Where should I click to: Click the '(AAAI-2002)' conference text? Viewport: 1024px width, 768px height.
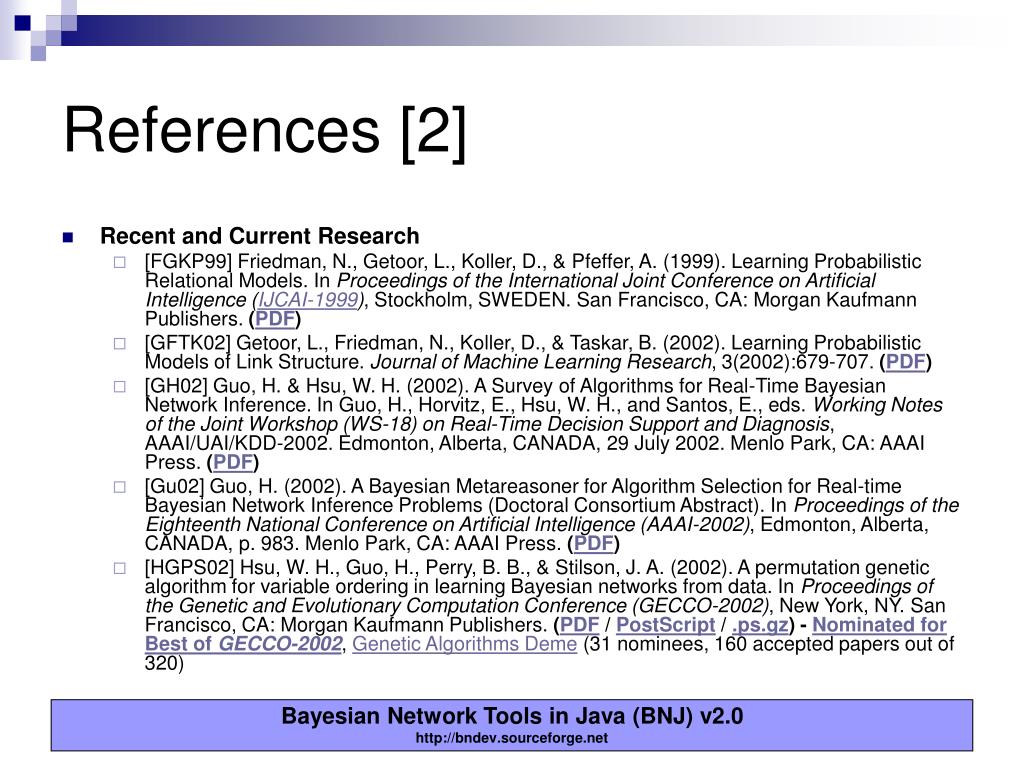coord(696,524)
